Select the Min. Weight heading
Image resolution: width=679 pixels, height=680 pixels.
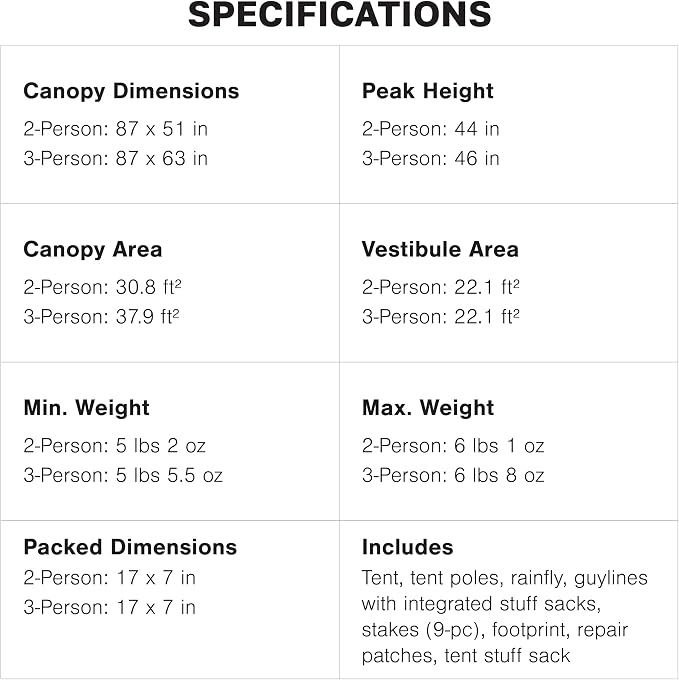86,409
